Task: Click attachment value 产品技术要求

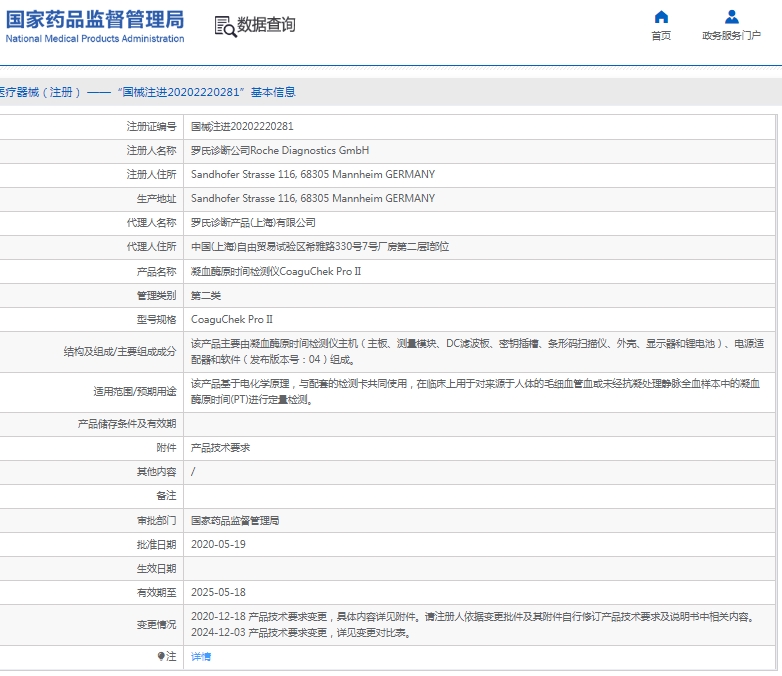Action: [x=220, y=448]
